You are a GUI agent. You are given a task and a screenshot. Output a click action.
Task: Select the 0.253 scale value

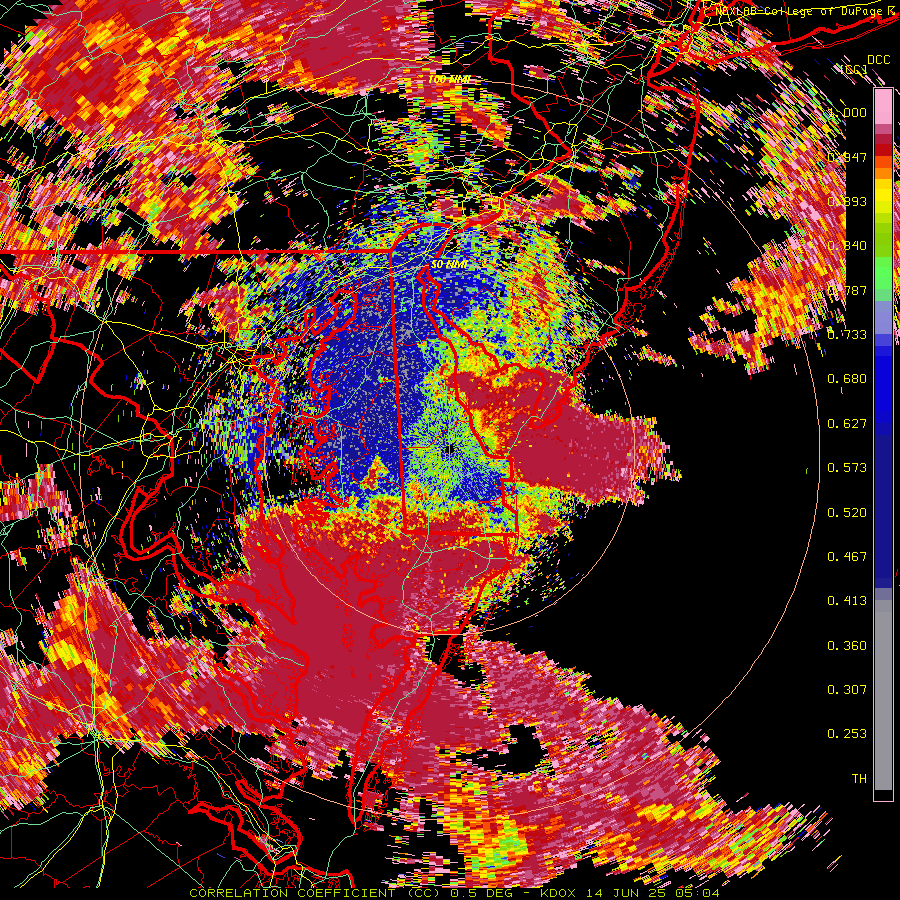pos(847,734)
